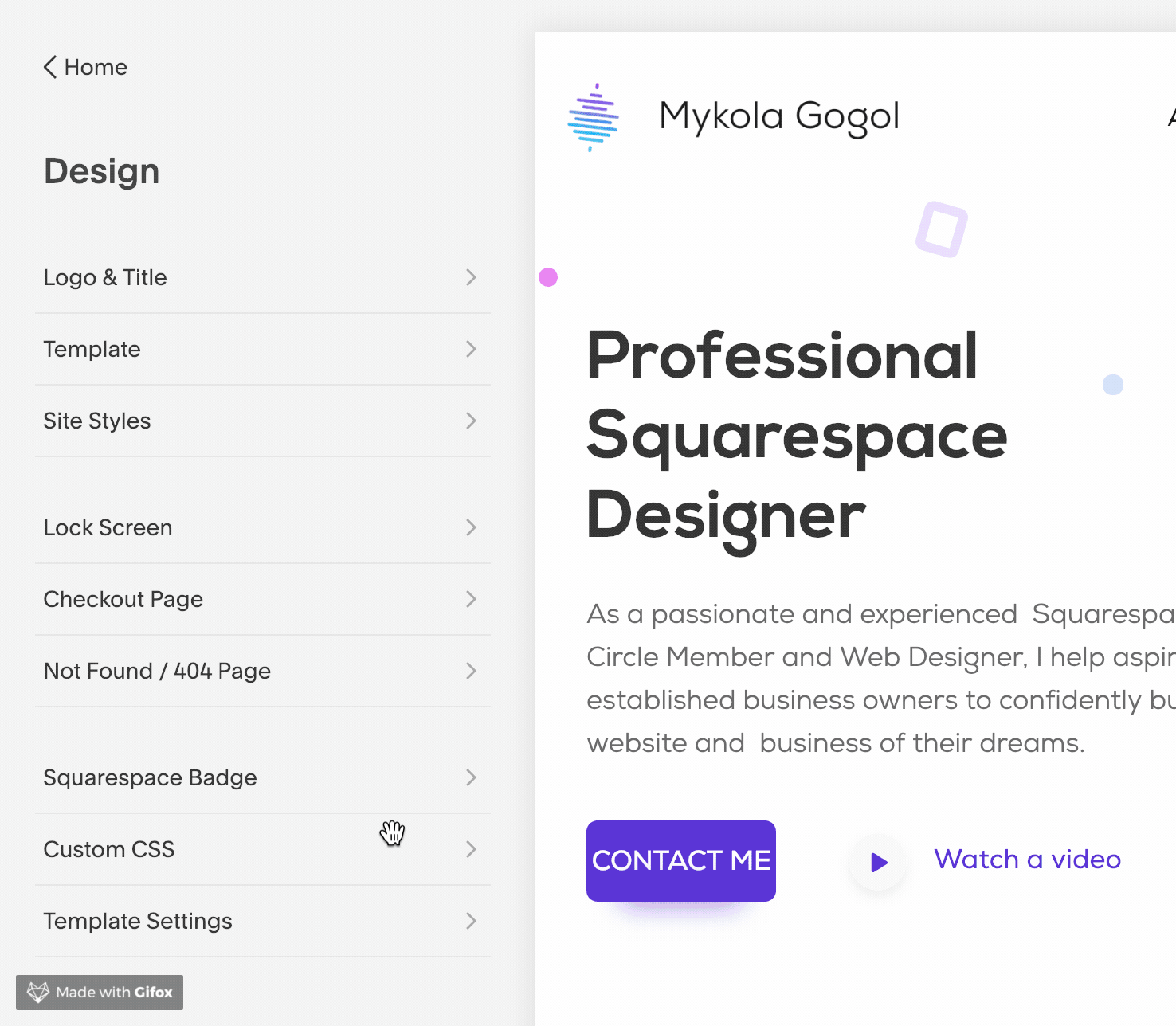
Task: Click the chevron beside Site Styles
Action: pos(471,421)
